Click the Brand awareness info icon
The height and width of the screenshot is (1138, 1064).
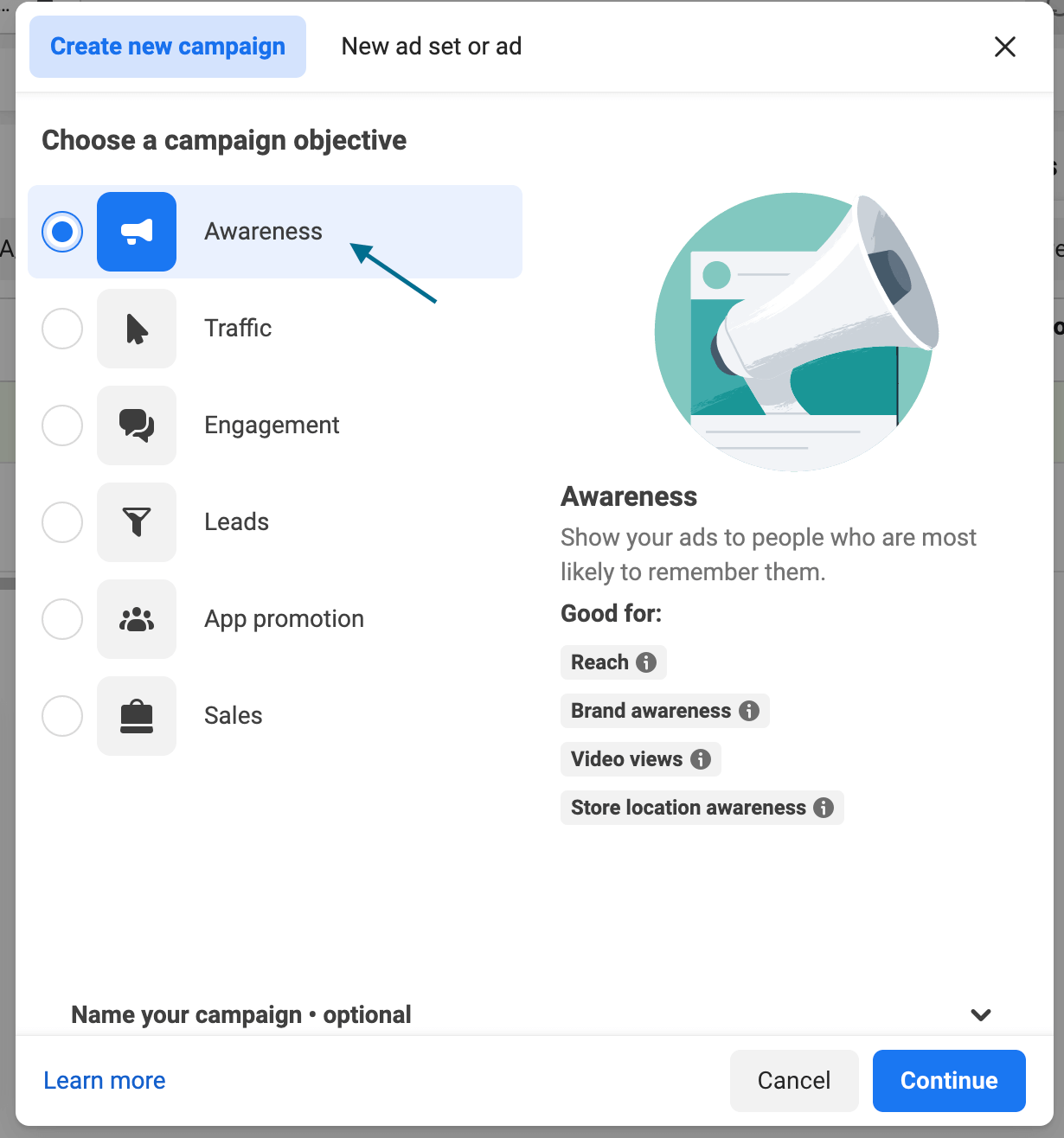tap(747, 711)
